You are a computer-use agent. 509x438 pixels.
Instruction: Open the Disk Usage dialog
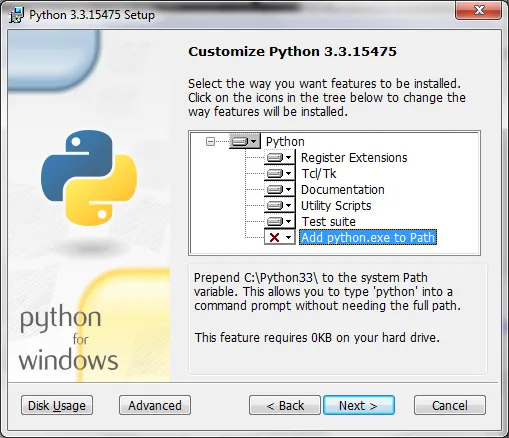57,405
